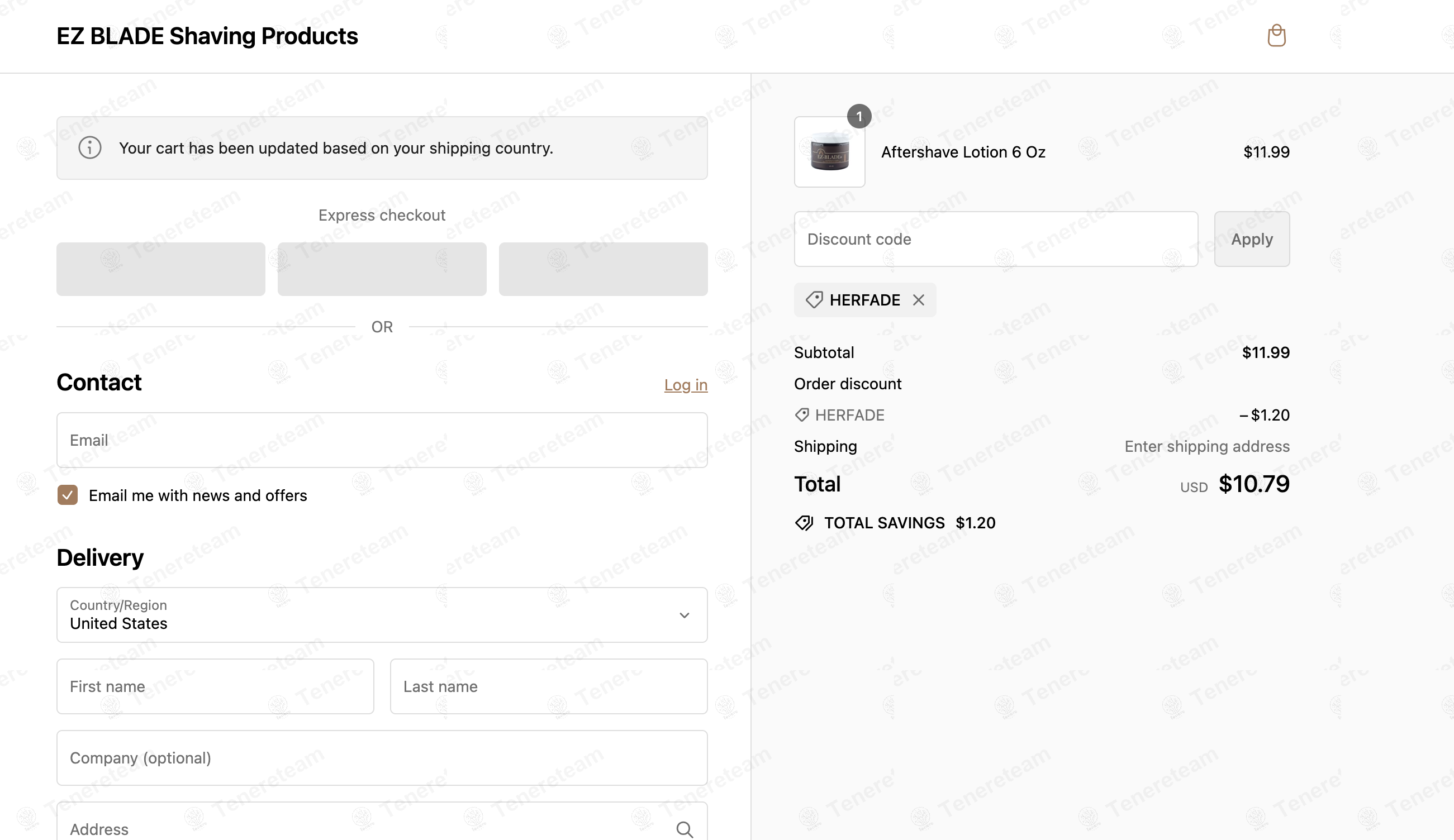Click the search icon in Address field
Image resolution: width=1454 pixels, height=840 pixels.
[685, 829]
